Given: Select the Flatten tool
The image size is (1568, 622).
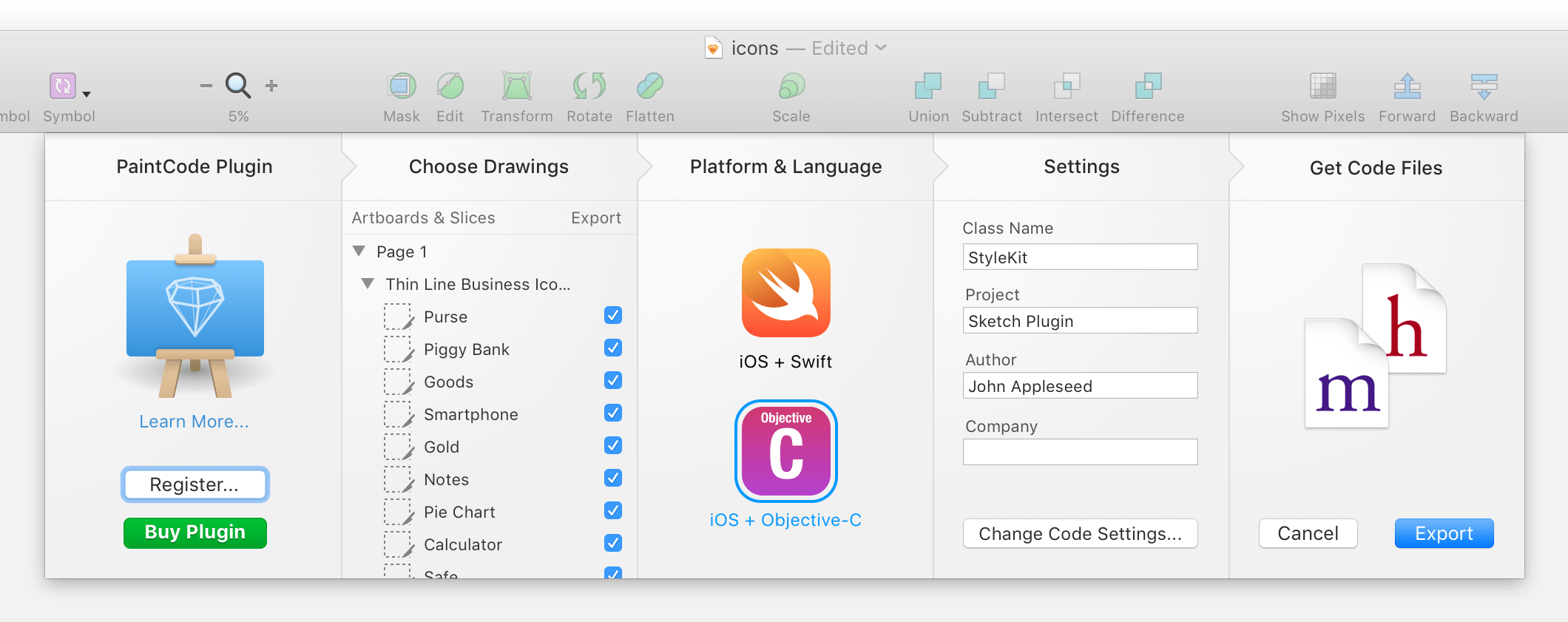Looking at the screenshot, I should point(650,87).
